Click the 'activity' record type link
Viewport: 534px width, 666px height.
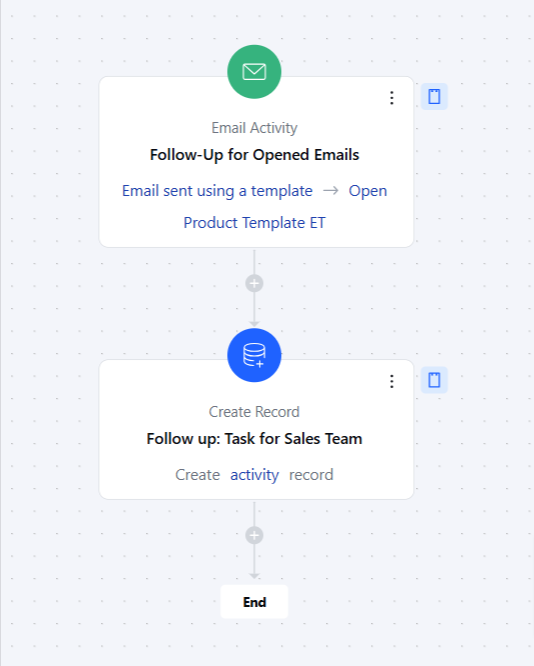(x=254, y=475)
